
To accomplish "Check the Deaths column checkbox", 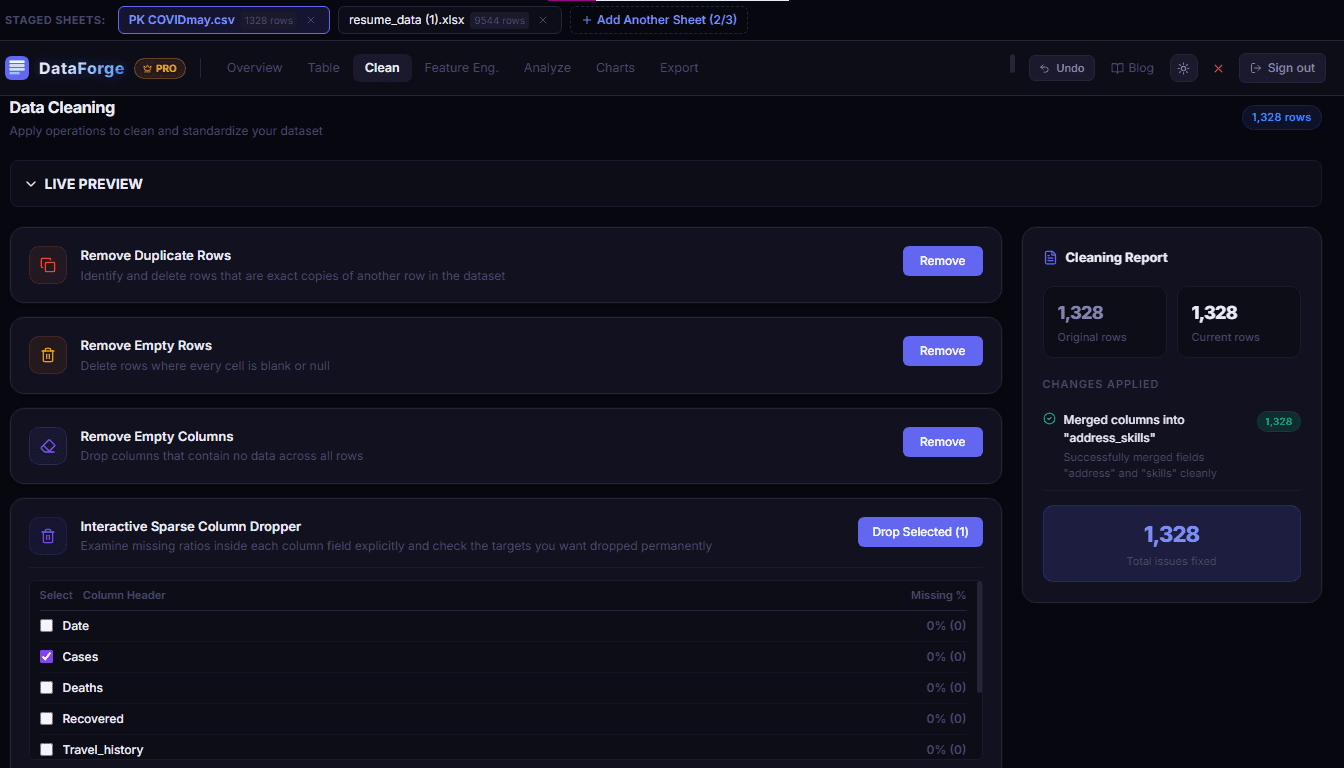I will click(46, 688).
